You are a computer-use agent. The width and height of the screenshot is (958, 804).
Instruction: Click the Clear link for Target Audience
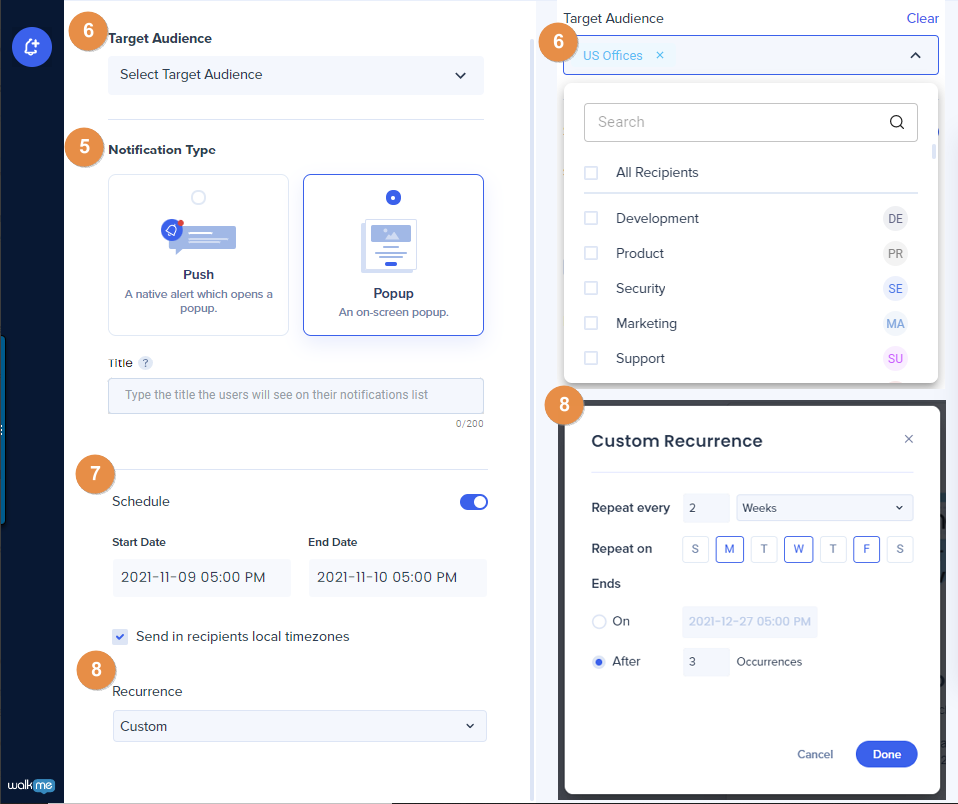(x=922, y=18)
